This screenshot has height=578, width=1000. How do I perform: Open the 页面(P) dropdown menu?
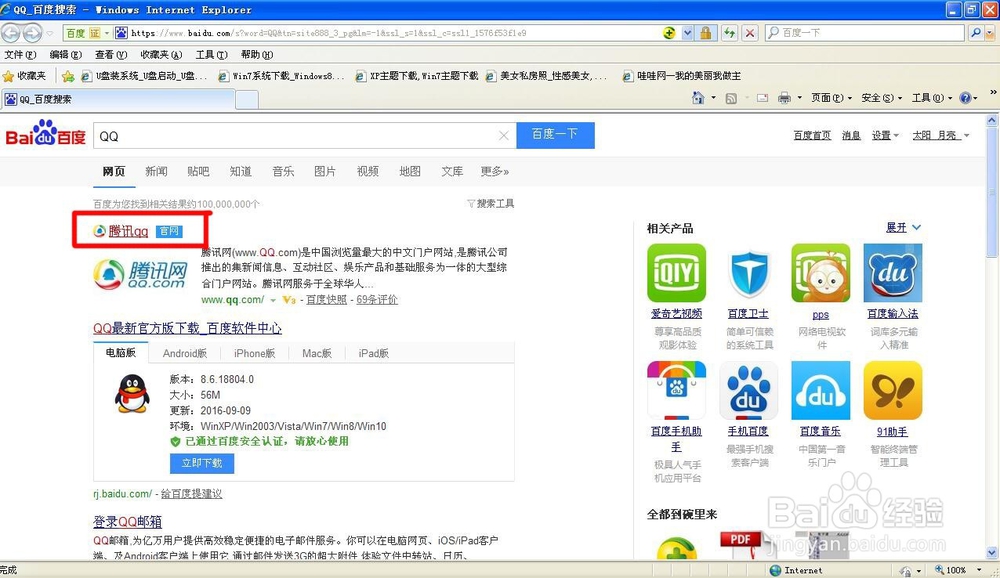[x=831, y=98]
